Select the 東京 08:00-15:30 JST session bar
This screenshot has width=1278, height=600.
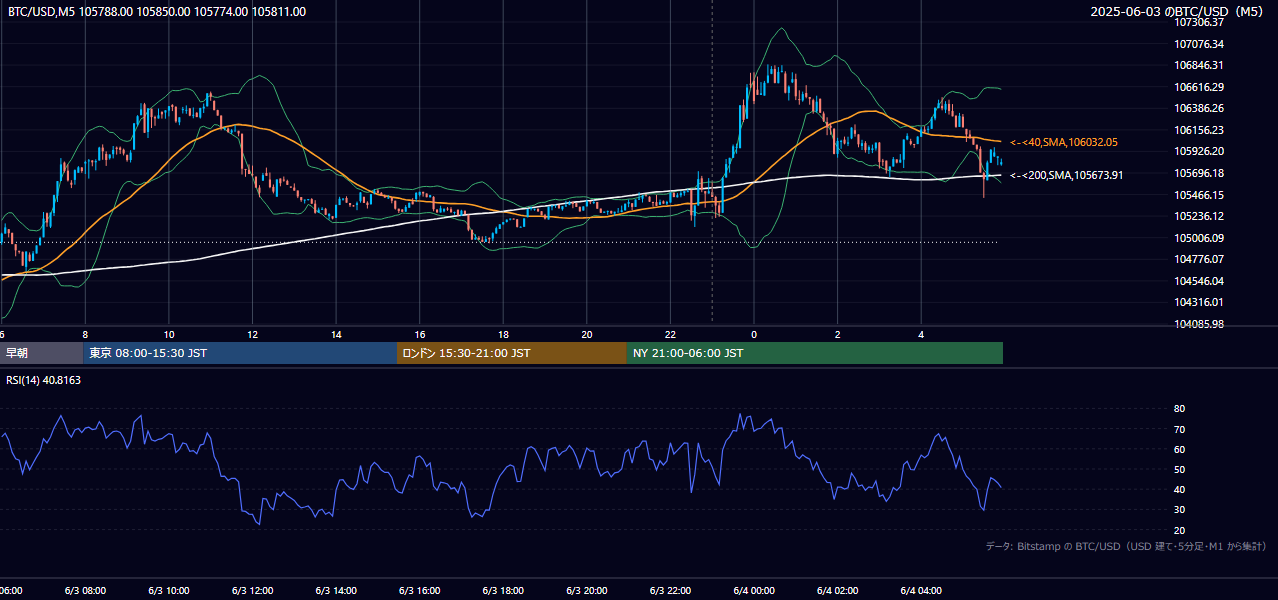[x=240, y=353]
